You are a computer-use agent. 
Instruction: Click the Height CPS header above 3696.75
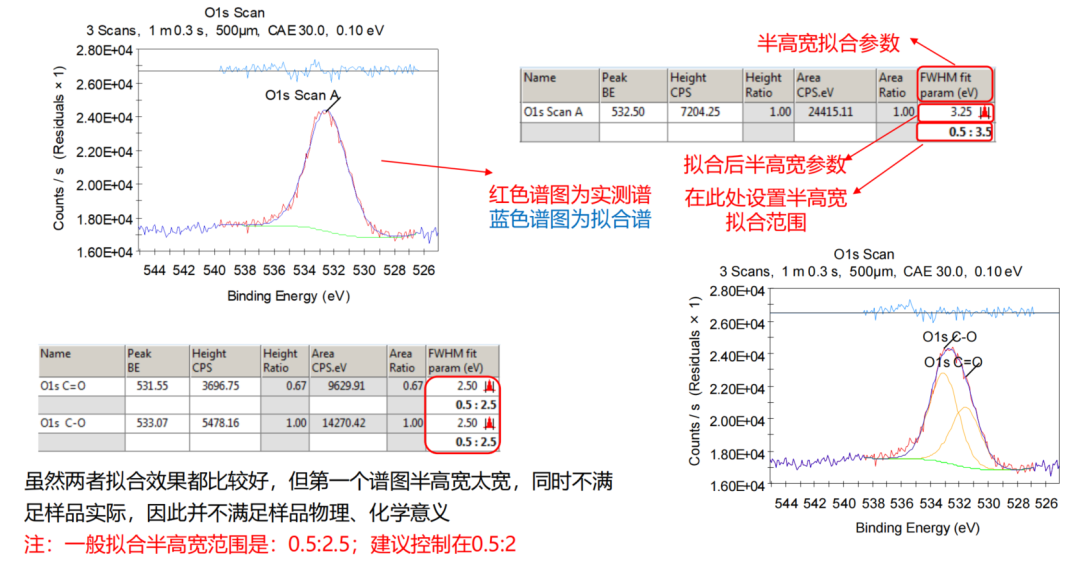pyautogui.click(x=225, y=360)
